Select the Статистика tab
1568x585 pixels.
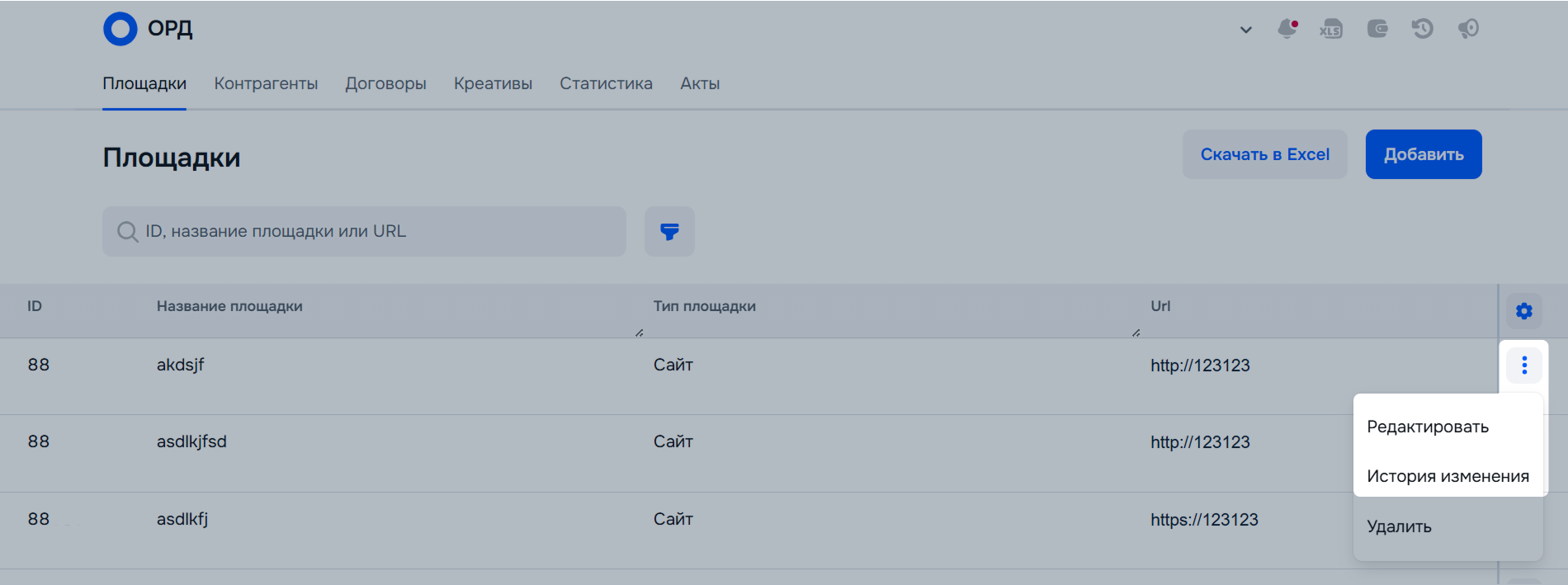point(606,83)
